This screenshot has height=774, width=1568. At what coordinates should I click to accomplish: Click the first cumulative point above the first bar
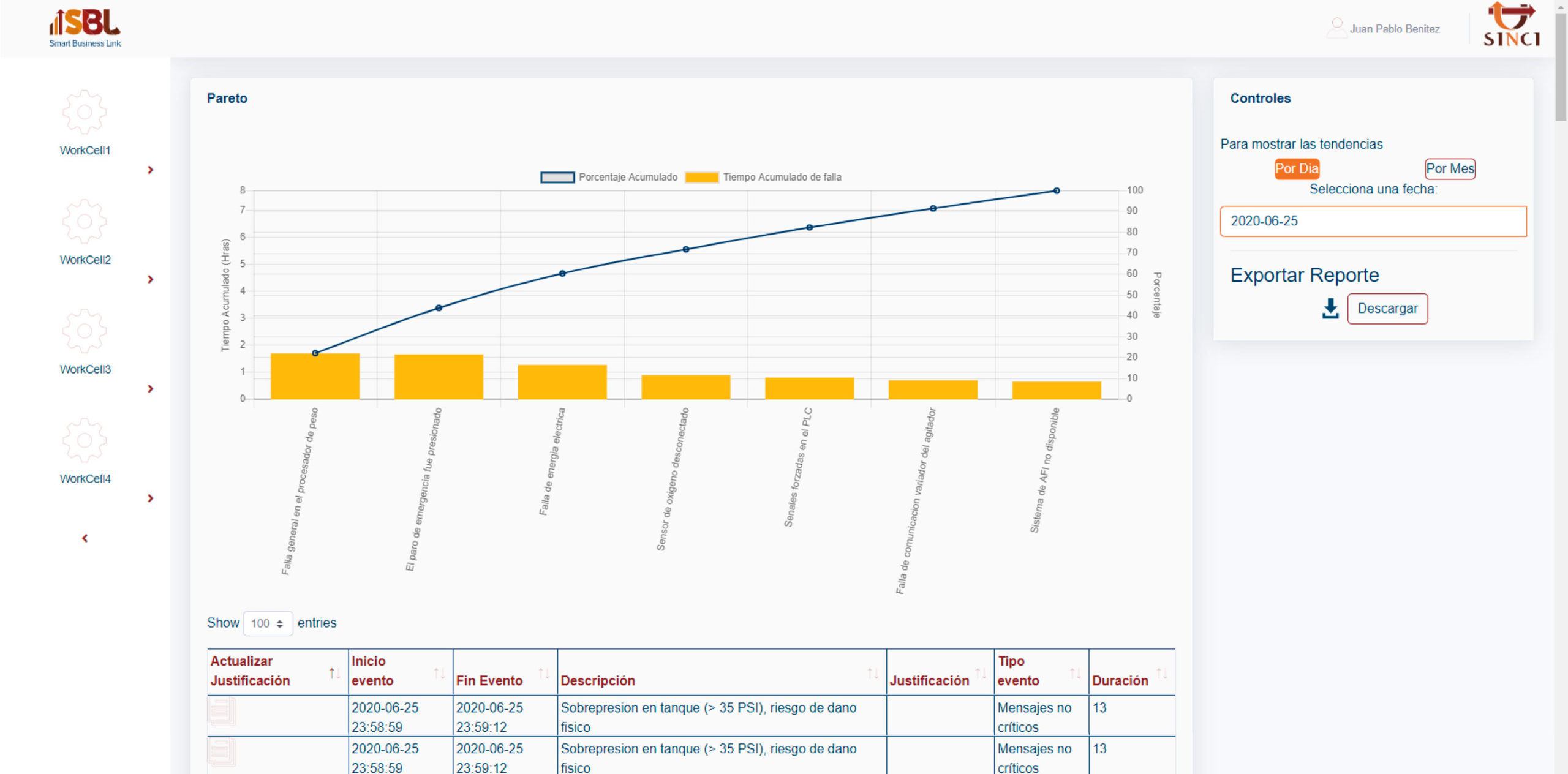coord(315,353)
